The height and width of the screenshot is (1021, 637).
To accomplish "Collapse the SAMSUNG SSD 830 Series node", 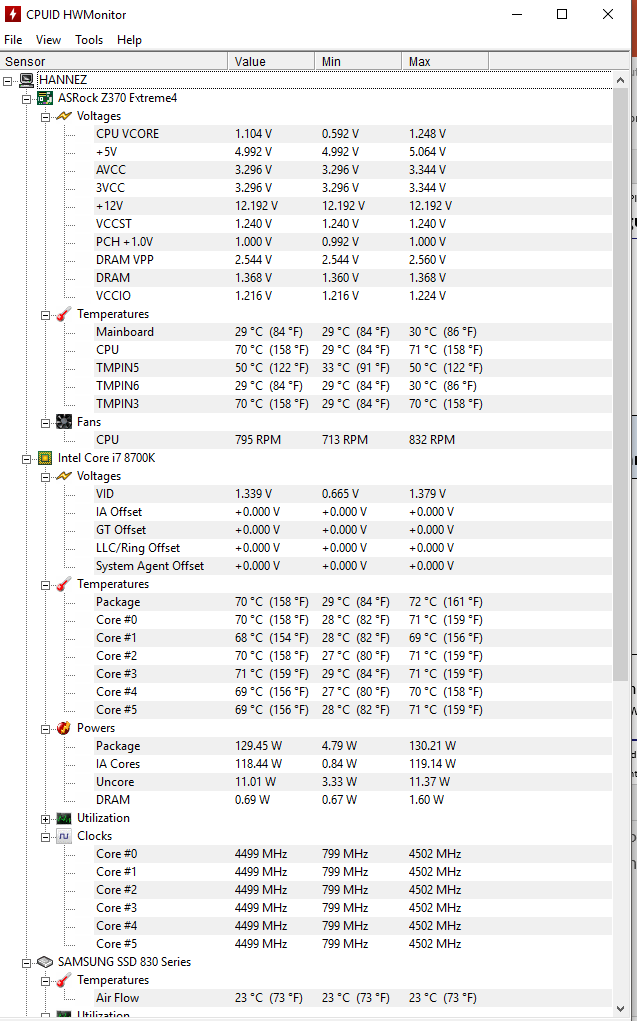I will tap(27, 963).
